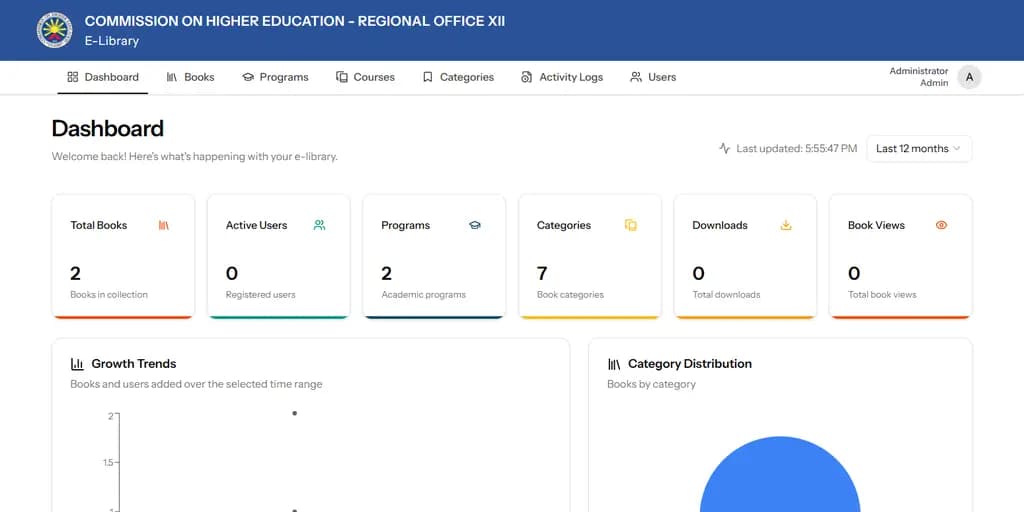
Task: Select the Categories stat card
Action: (590, 256)
